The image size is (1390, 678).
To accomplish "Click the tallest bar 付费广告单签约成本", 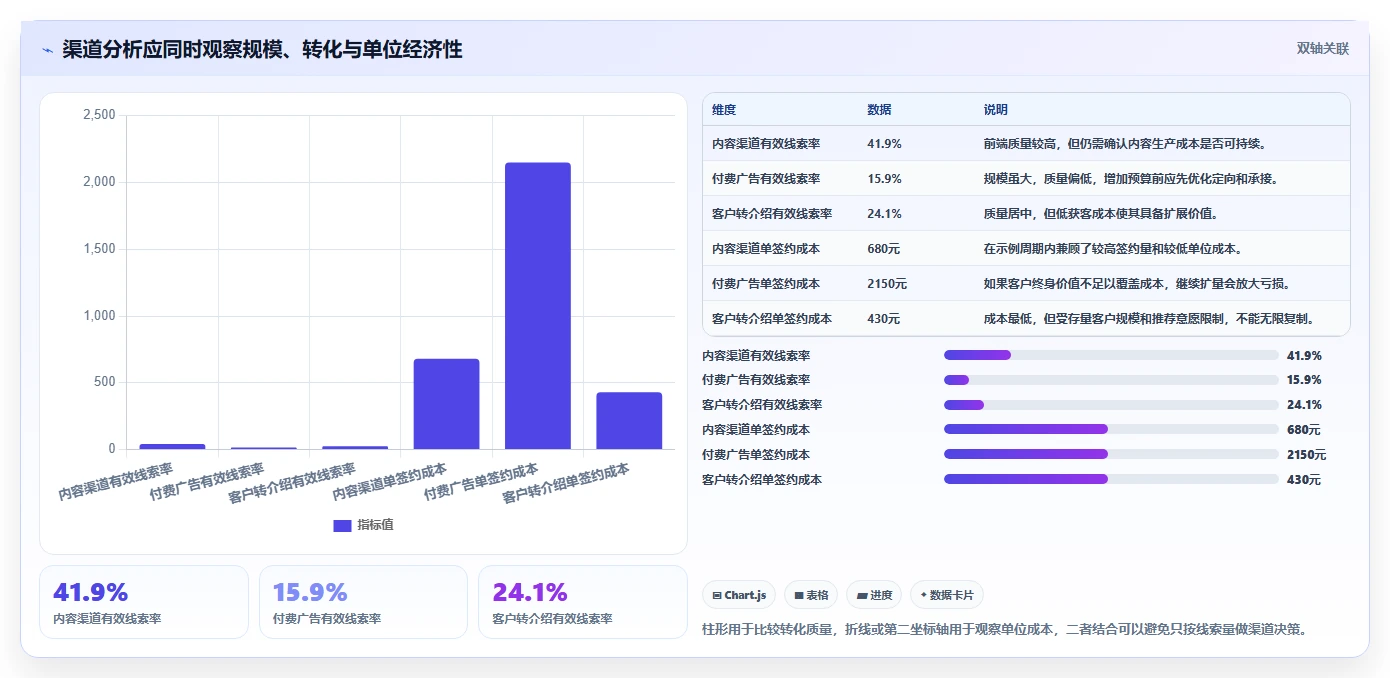I will pyautogui.click(x=538, y=306).
